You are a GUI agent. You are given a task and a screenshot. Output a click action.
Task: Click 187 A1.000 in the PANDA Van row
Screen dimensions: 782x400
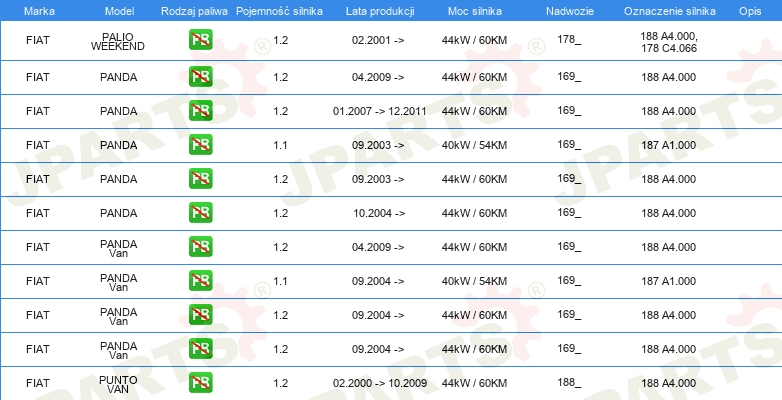coord(668,281)
